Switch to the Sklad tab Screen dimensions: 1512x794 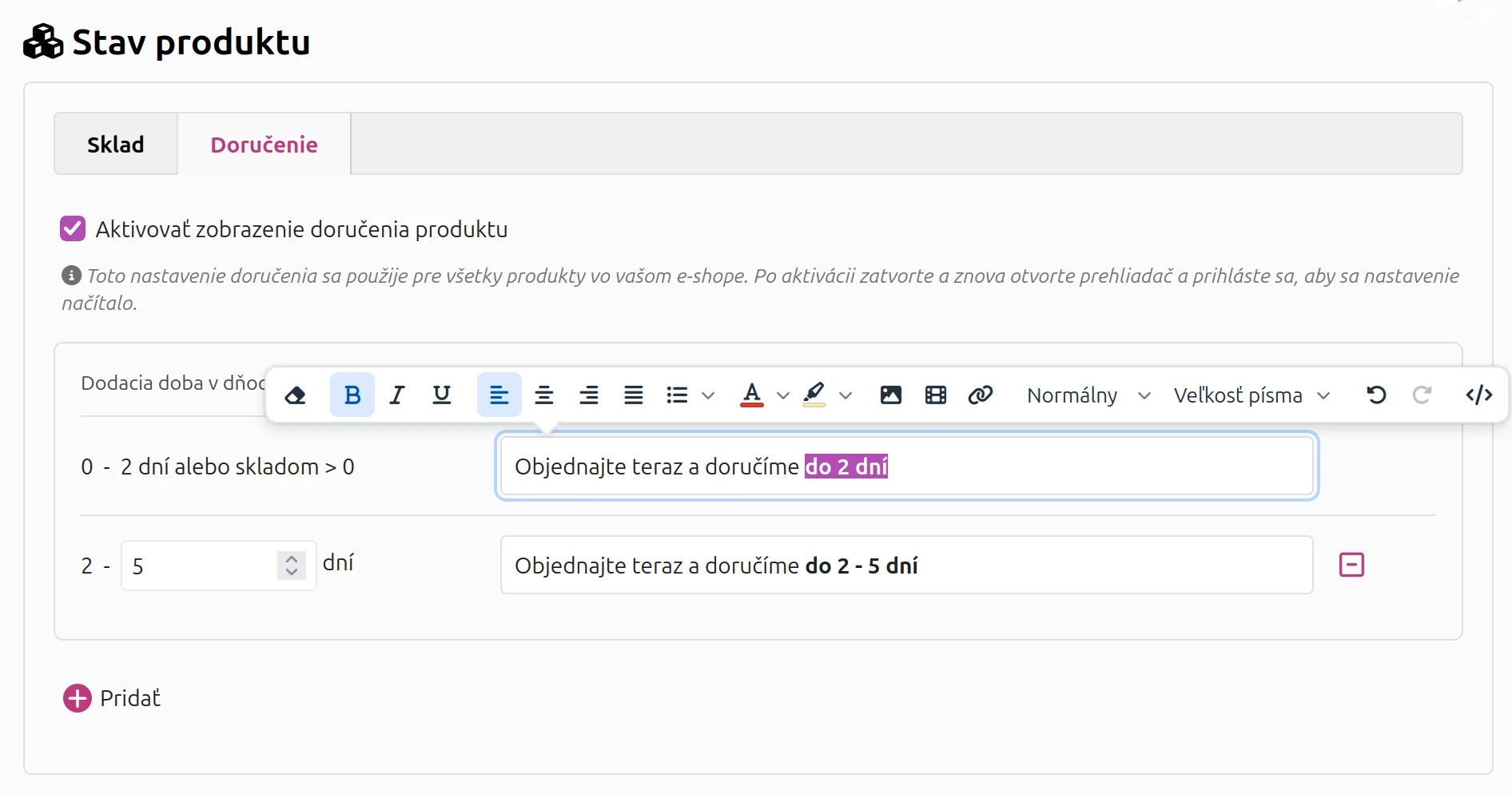coord(116,145)
